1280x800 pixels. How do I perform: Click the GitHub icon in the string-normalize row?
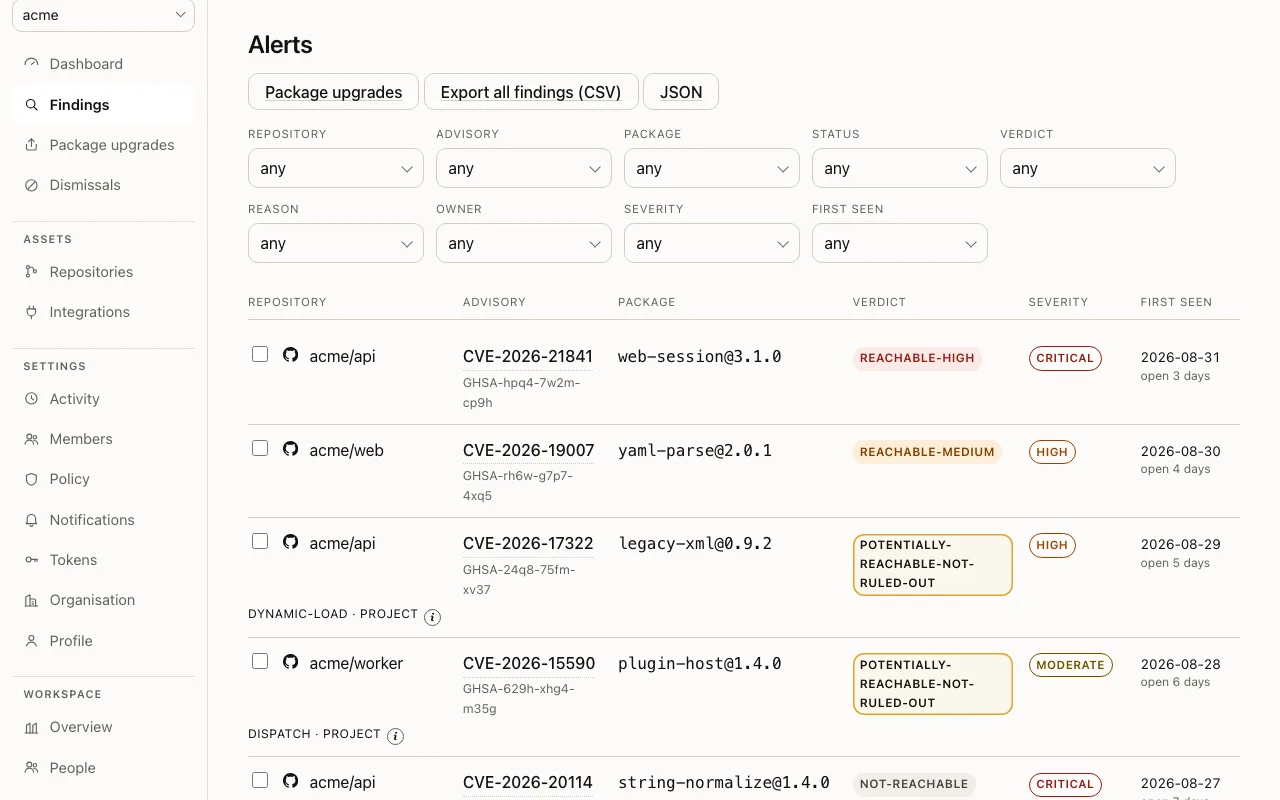click(290, 781)
